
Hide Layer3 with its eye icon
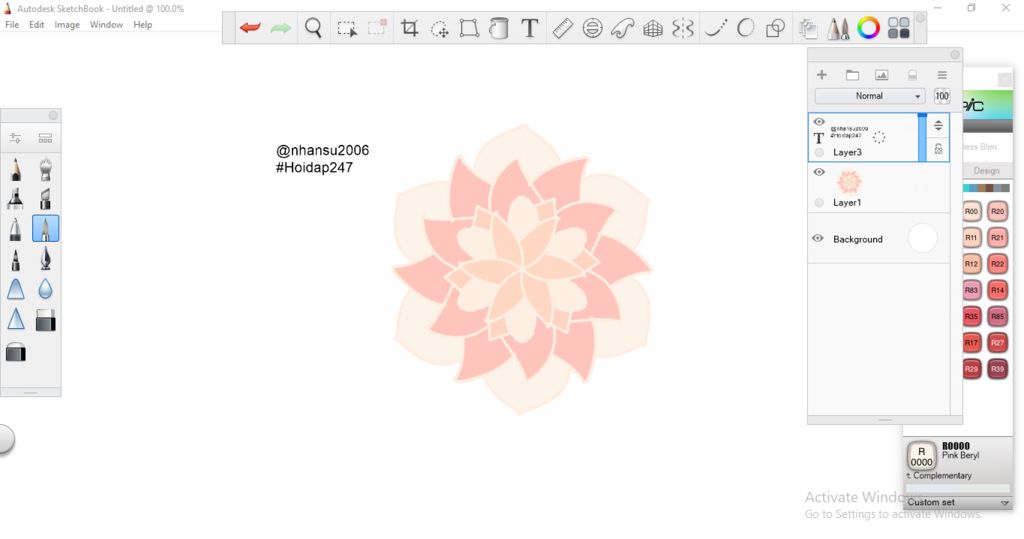point(819,122)
